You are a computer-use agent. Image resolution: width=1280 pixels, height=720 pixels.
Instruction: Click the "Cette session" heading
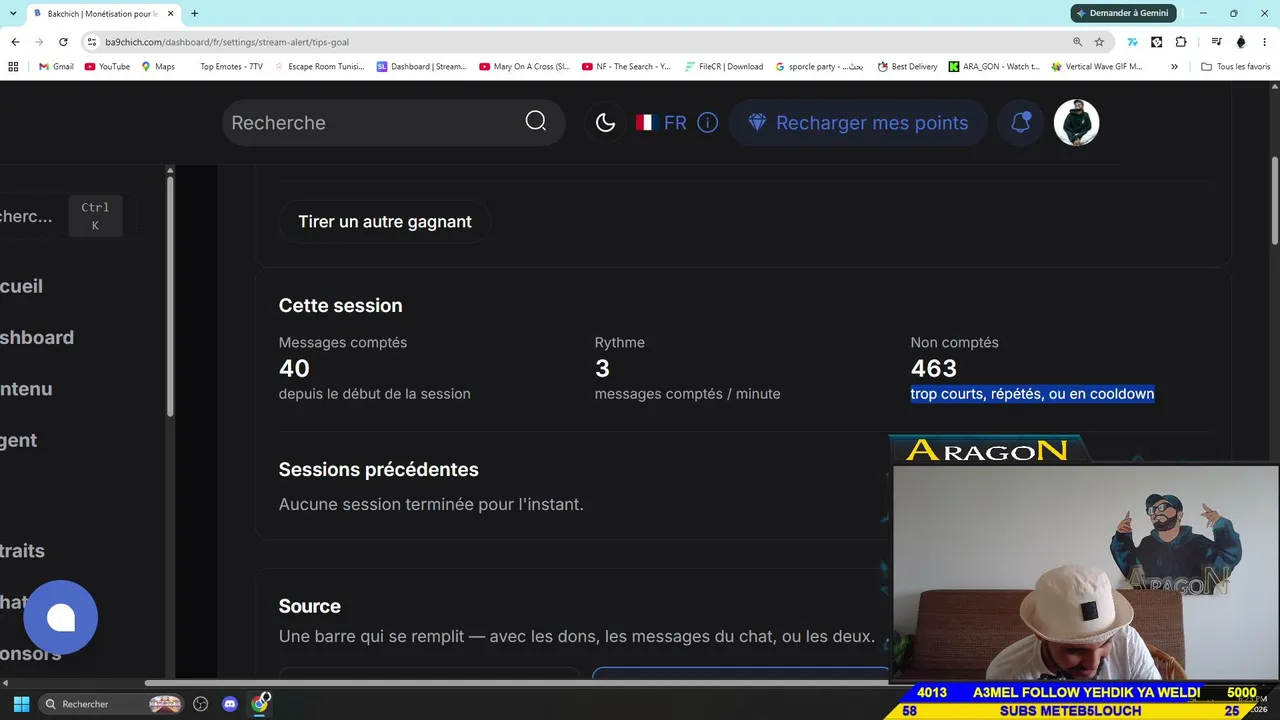(x=341, y=306)
